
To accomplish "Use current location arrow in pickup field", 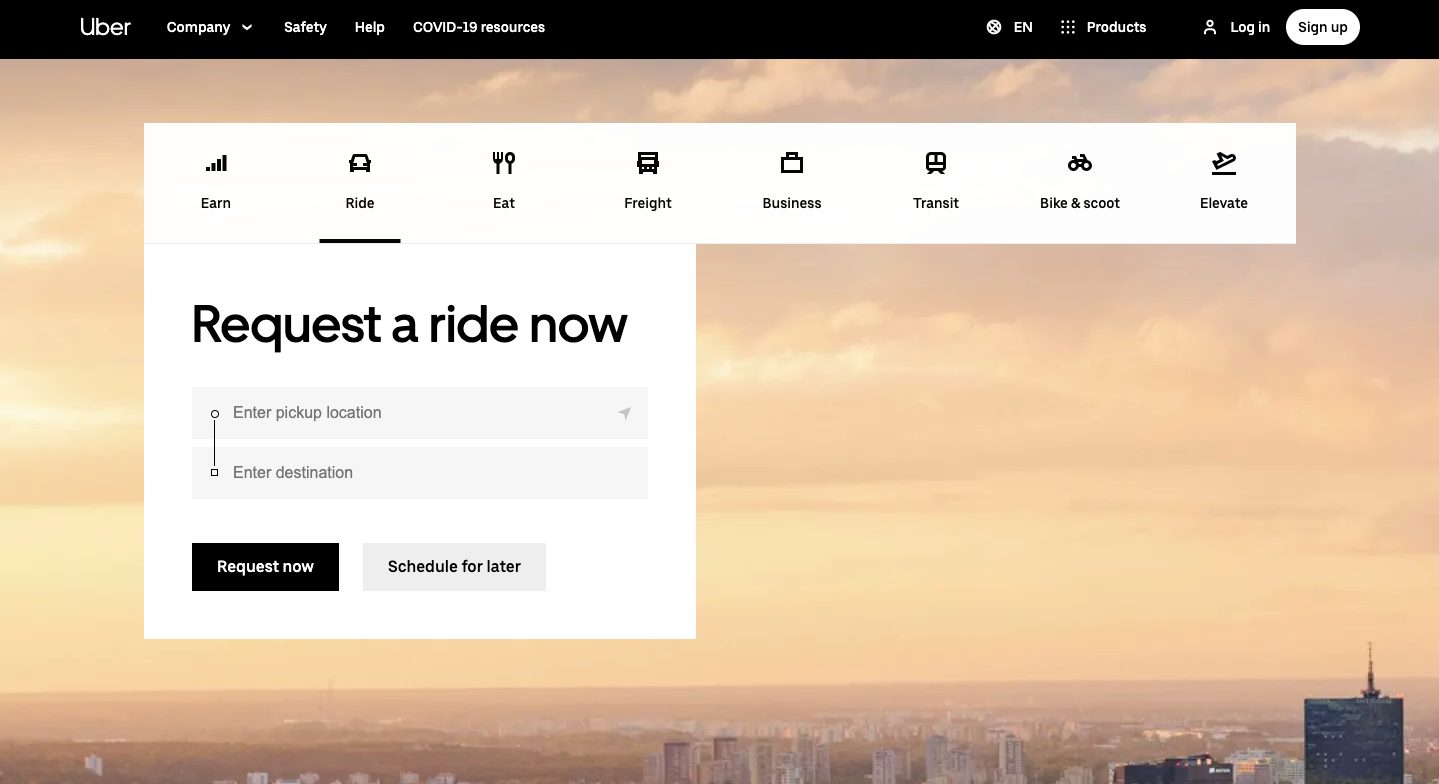I will point(624,413).
